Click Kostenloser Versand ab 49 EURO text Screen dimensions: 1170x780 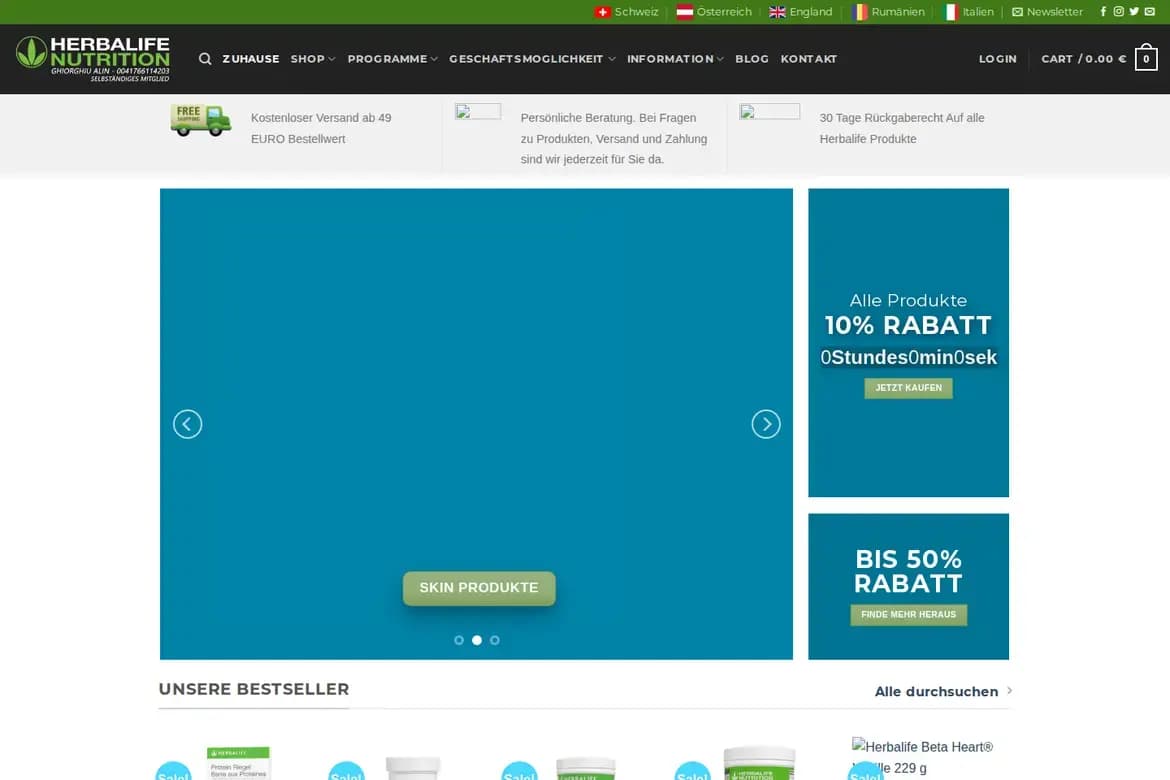click(x=321, y=128)
